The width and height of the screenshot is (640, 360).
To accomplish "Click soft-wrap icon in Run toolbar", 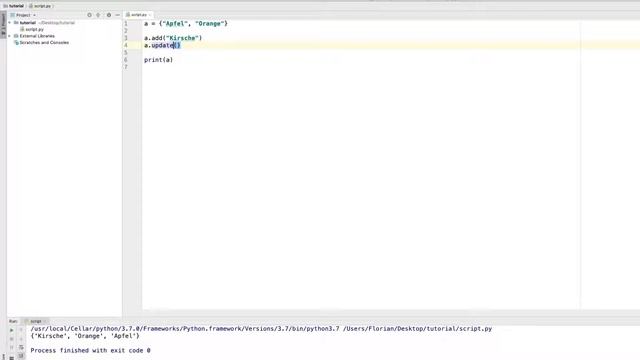I will pyautogui.click(x=21, y=347).
